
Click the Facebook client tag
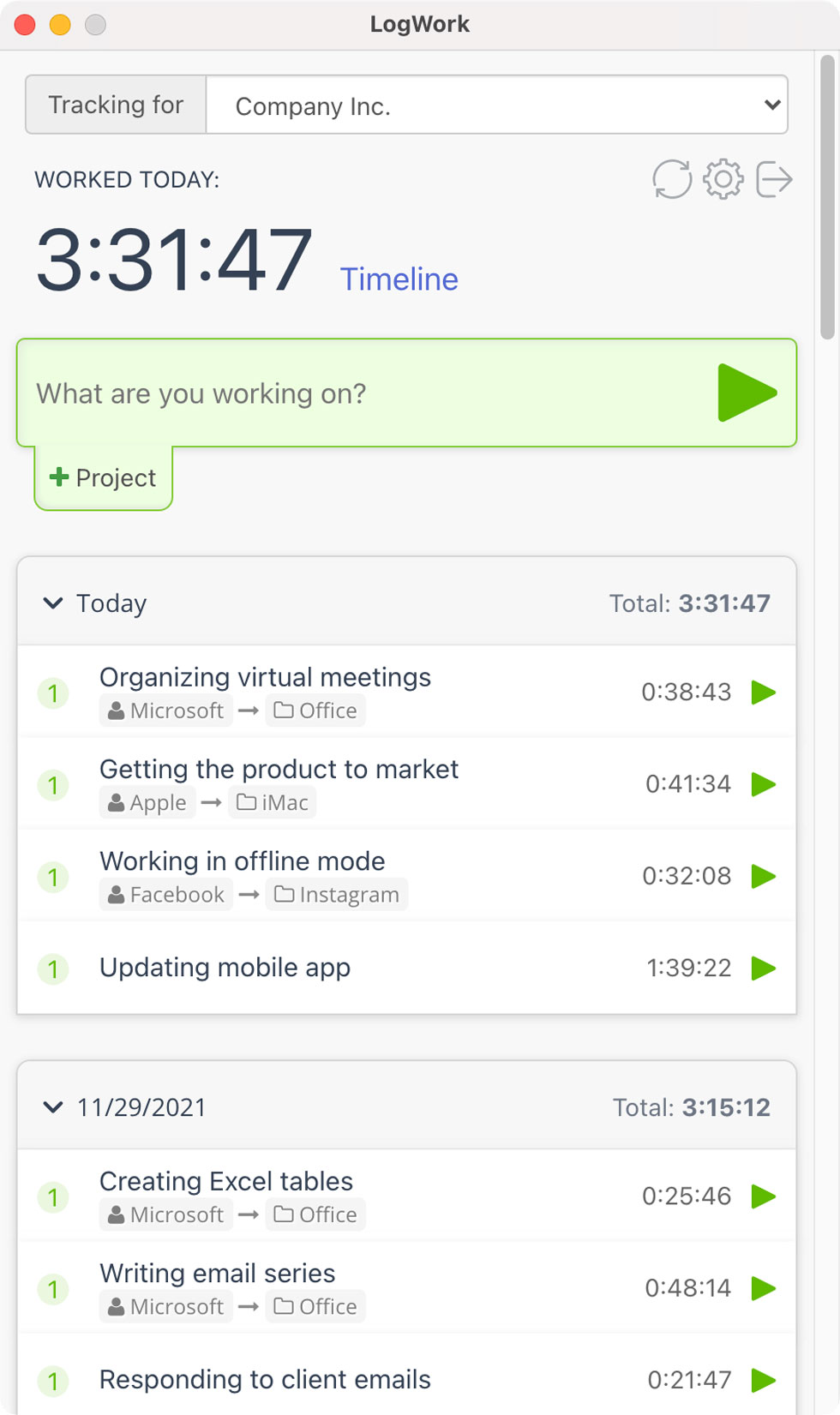coord(166,895)
